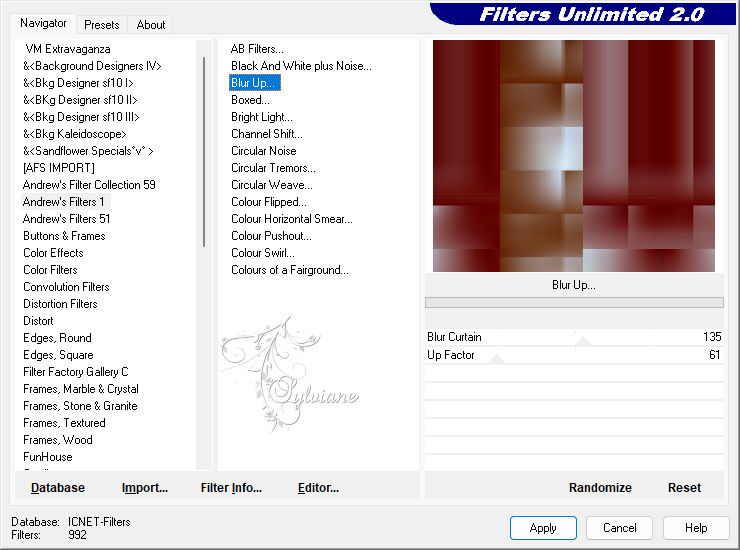
Task: Select &<Bkg Designer sf10 III> group
Action: pos(81,117)
